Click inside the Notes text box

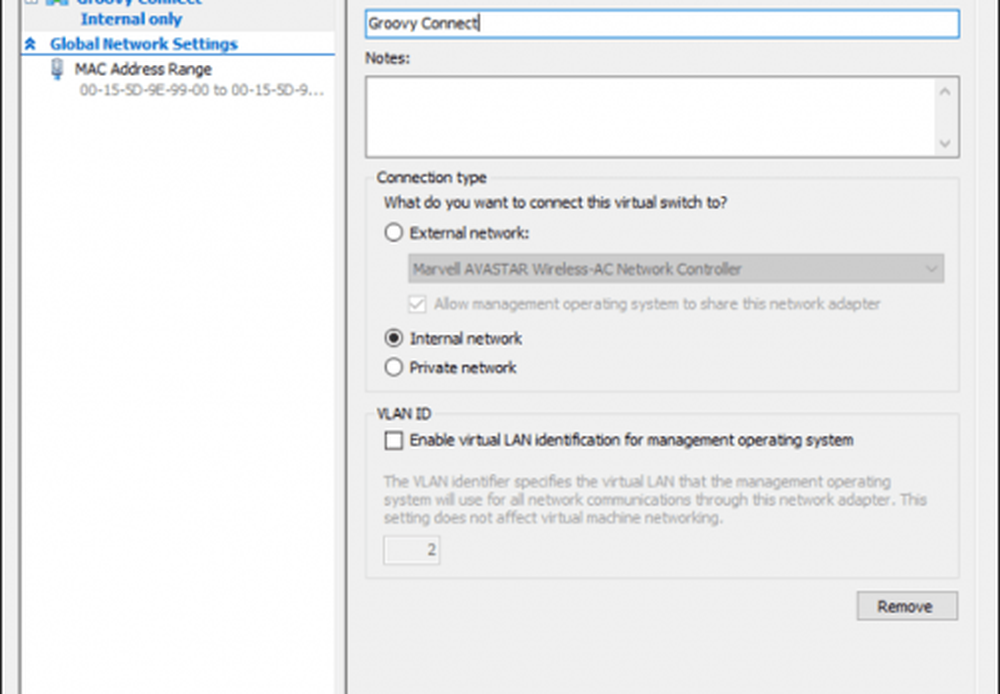click(650, 117)
